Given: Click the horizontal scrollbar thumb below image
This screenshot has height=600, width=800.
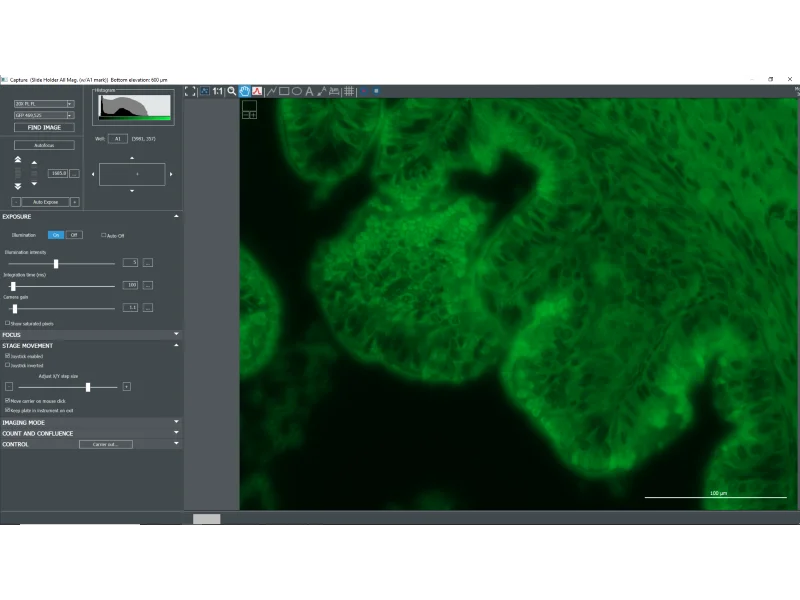Looking at the screenshot, I should (207, 519).
